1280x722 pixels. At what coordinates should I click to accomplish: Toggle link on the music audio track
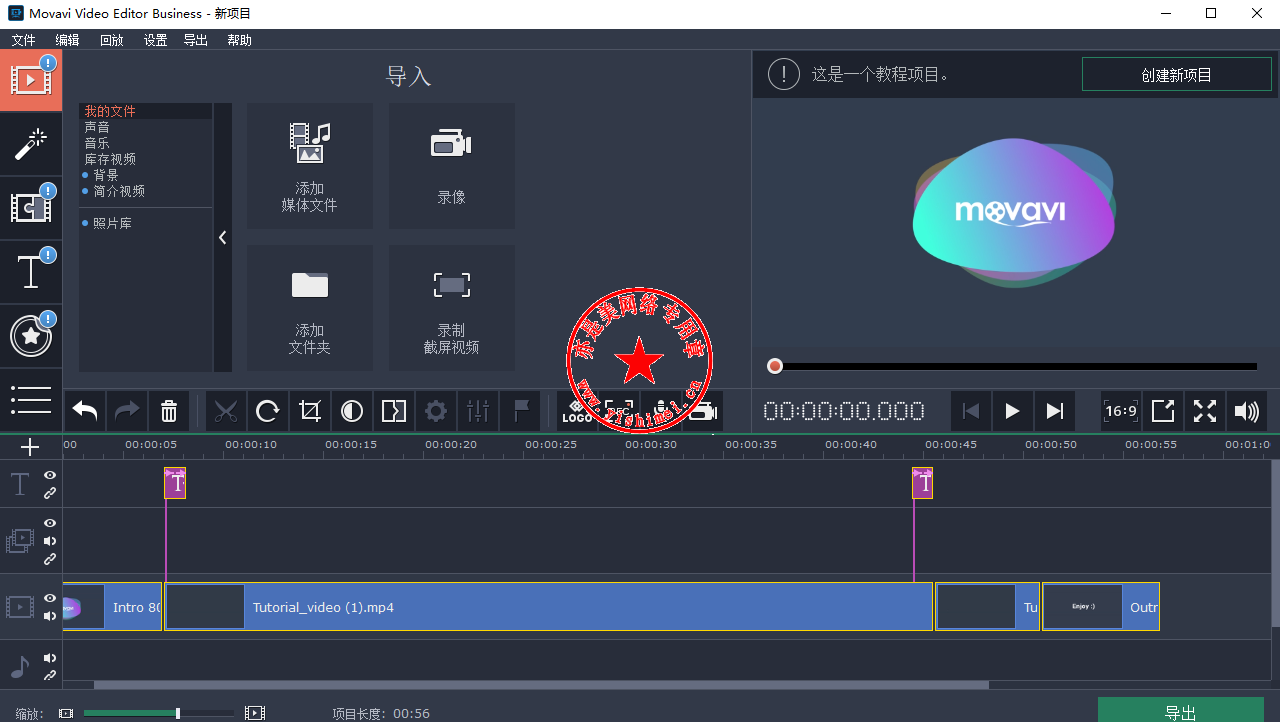point(50,676)
